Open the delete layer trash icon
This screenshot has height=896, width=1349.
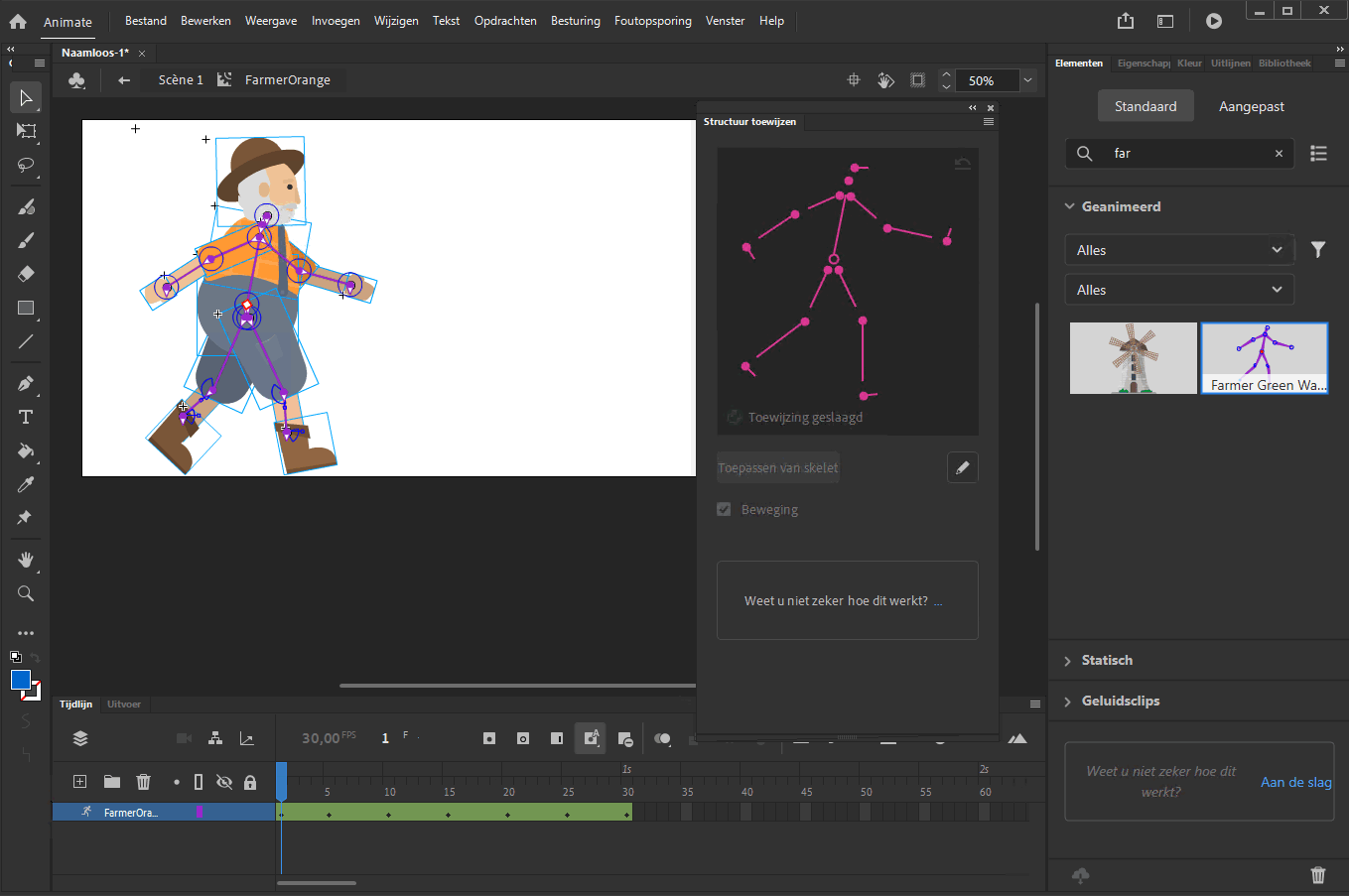tap(144, 782)
